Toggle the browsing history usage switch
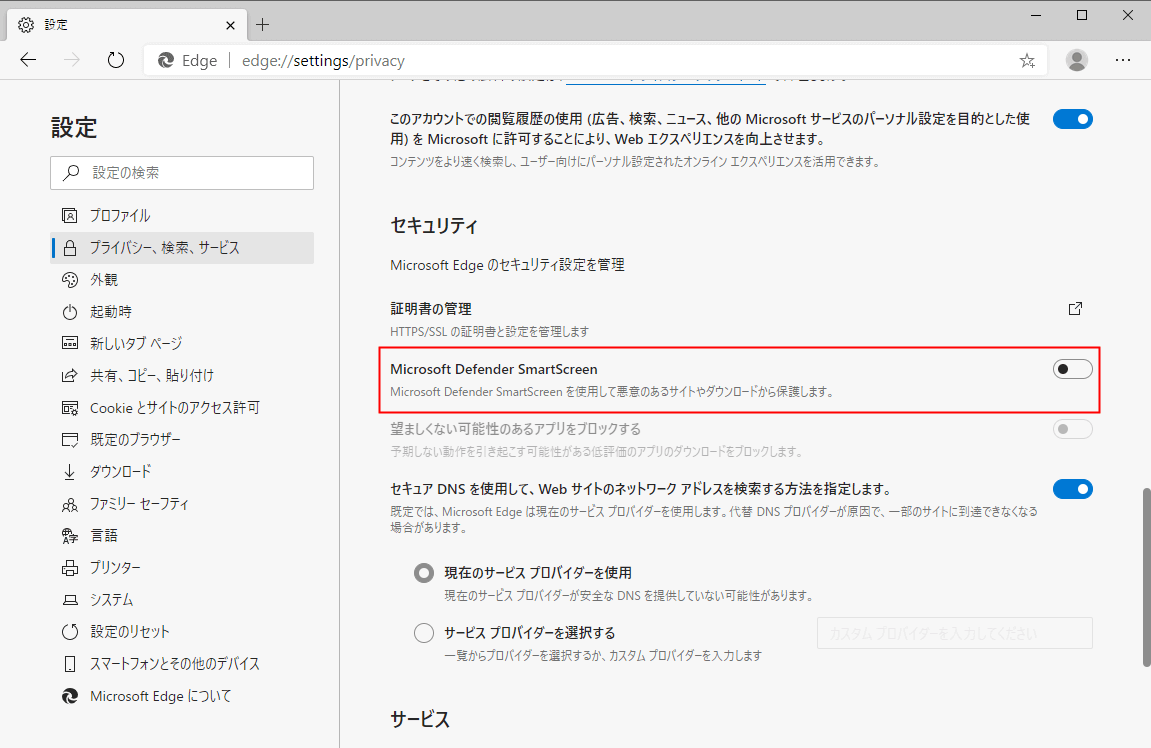This screenshot has height=748, width=1151. [x=1072, y=119]
